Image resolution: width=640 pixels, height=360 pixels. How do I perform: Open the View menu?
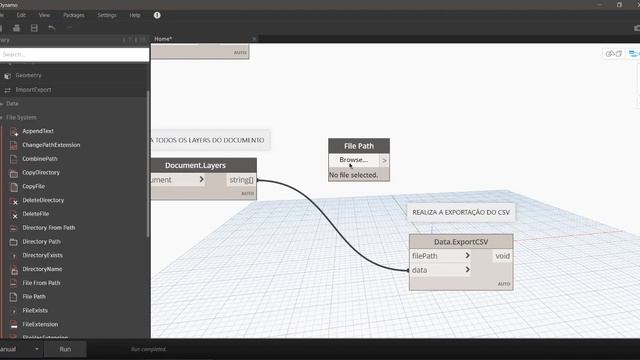point(44,15)
